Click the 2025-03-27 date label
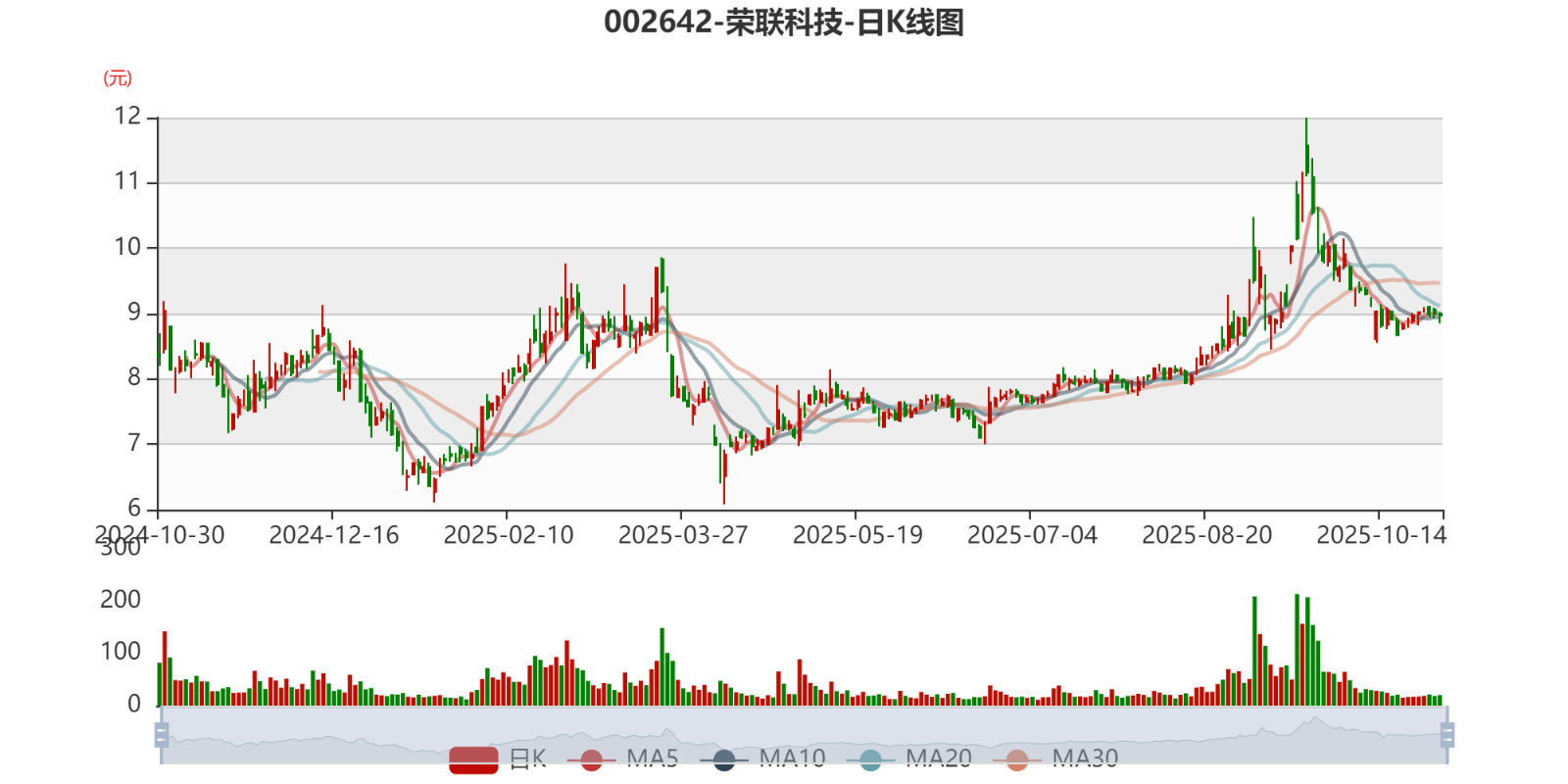The height and width of the screenshot is (784, 1568). point(683,535)
